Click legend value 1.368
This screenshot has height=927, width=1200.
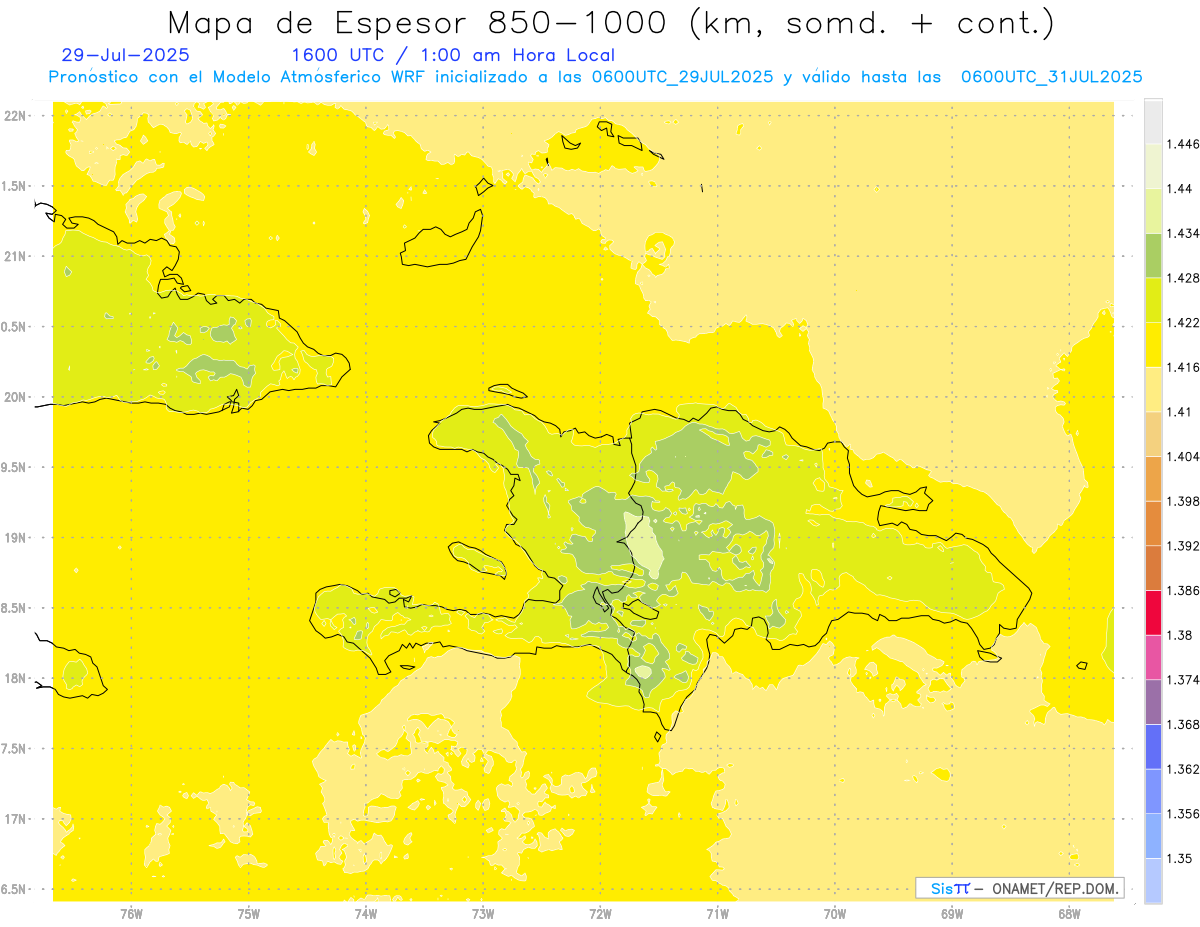click(1183, 724)
